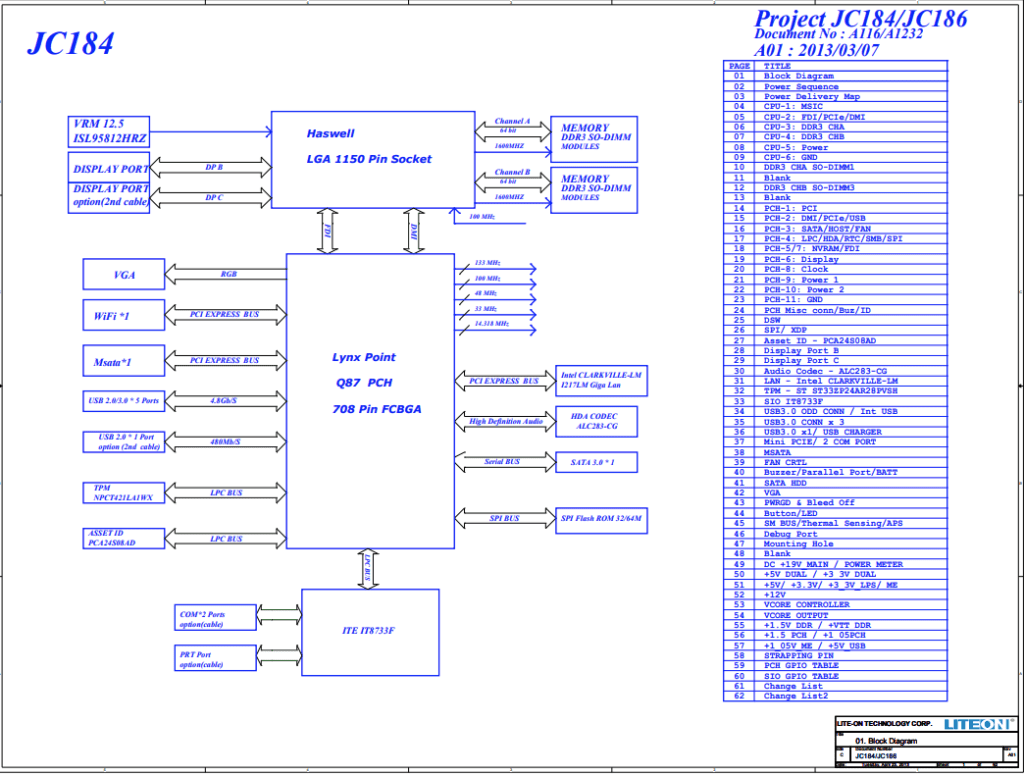Click the USB3.0 ODD CONN / Int USB row

point(835,412)
